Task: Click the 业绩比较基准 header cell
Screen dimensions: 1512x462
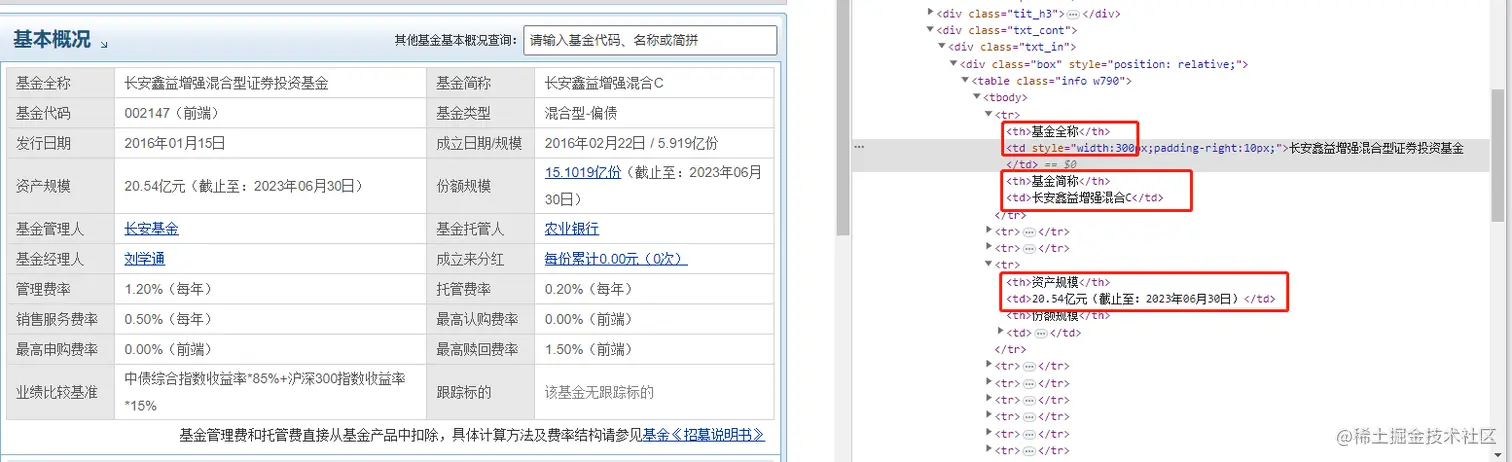Action: pyautogui.click(x=61, y=392)
